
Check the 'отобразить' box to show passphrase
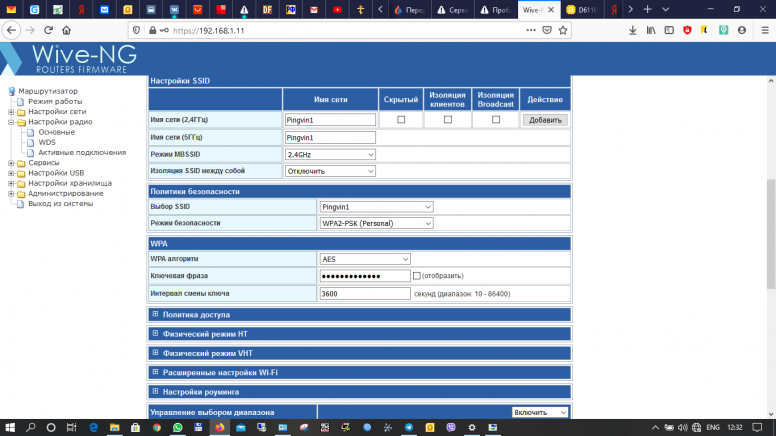(x=417, y=276)
